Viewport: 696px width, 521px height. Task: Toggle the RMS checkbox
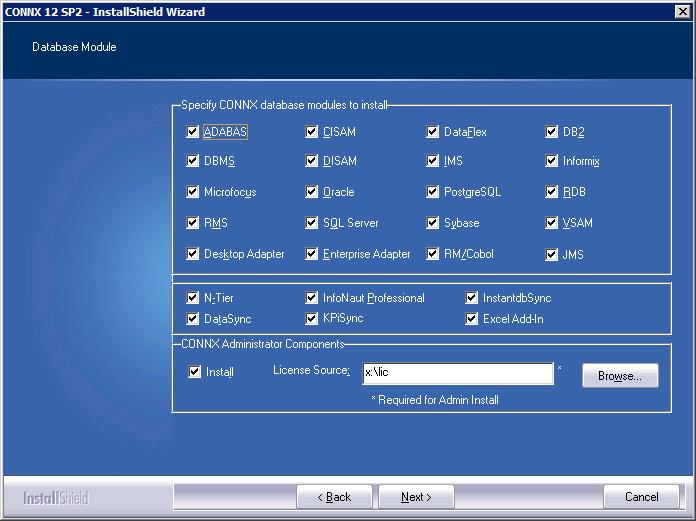click(192, 222)
